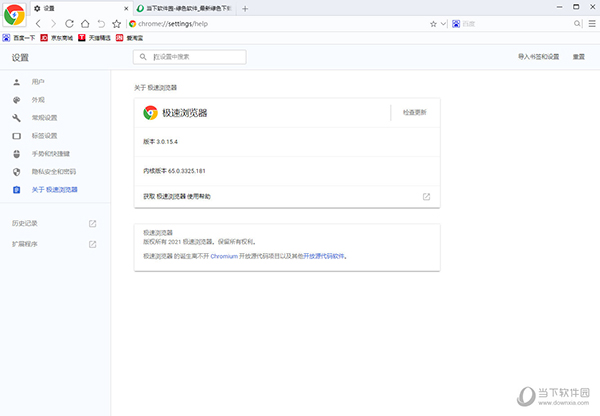Click the browser logo at top-left
Image resolution: width=600 pixels, height=416 pixels.
point(14,15)
